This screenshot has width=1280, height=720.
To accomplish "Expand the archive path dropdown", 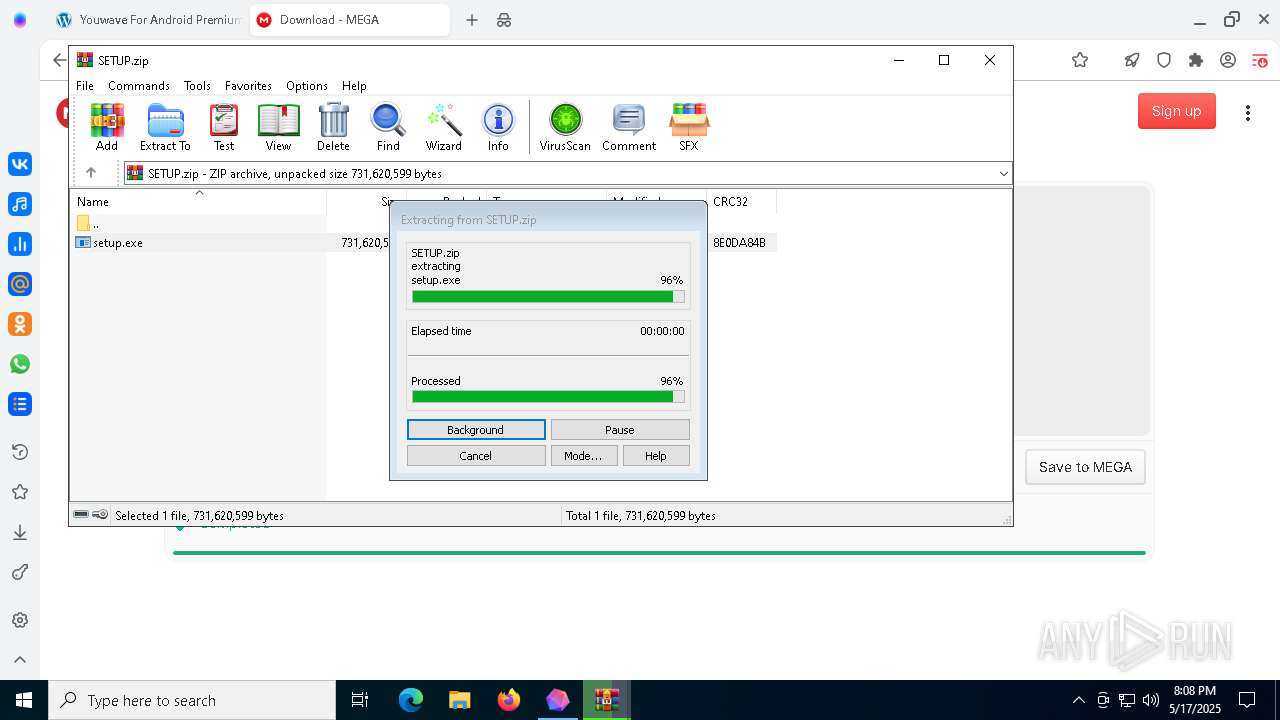I will click(1003, 174).
